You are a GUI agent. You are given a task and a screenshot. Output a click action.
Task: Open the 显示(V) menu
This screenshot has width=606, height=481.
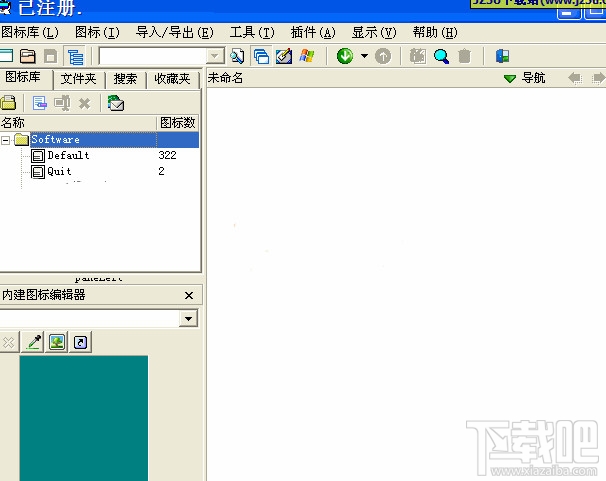click(374, 32)
